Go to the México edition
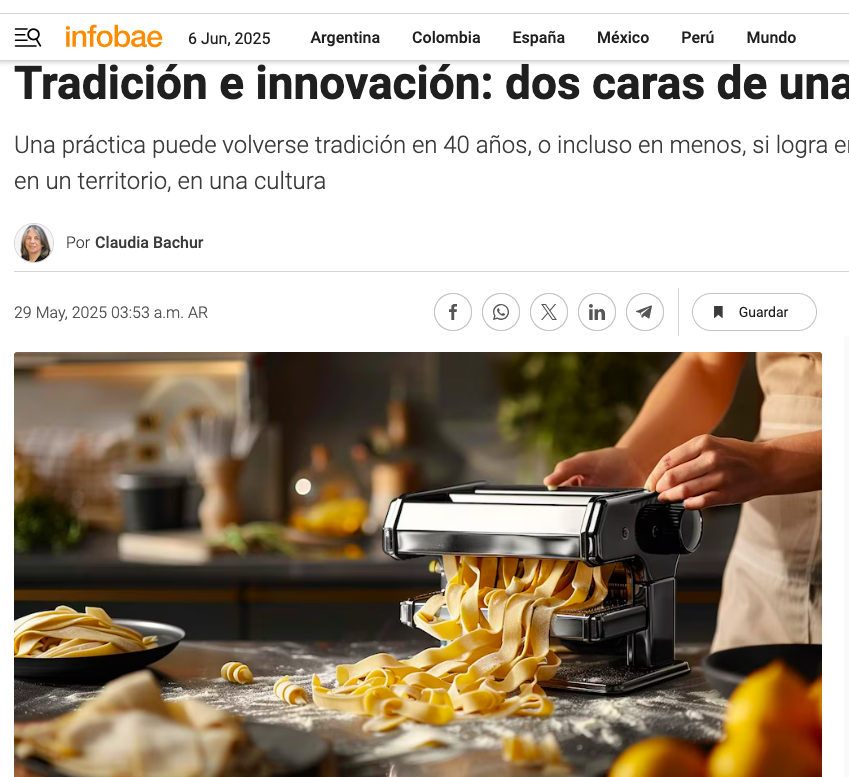This screenshot has width=849, height=777. (623, 37)
